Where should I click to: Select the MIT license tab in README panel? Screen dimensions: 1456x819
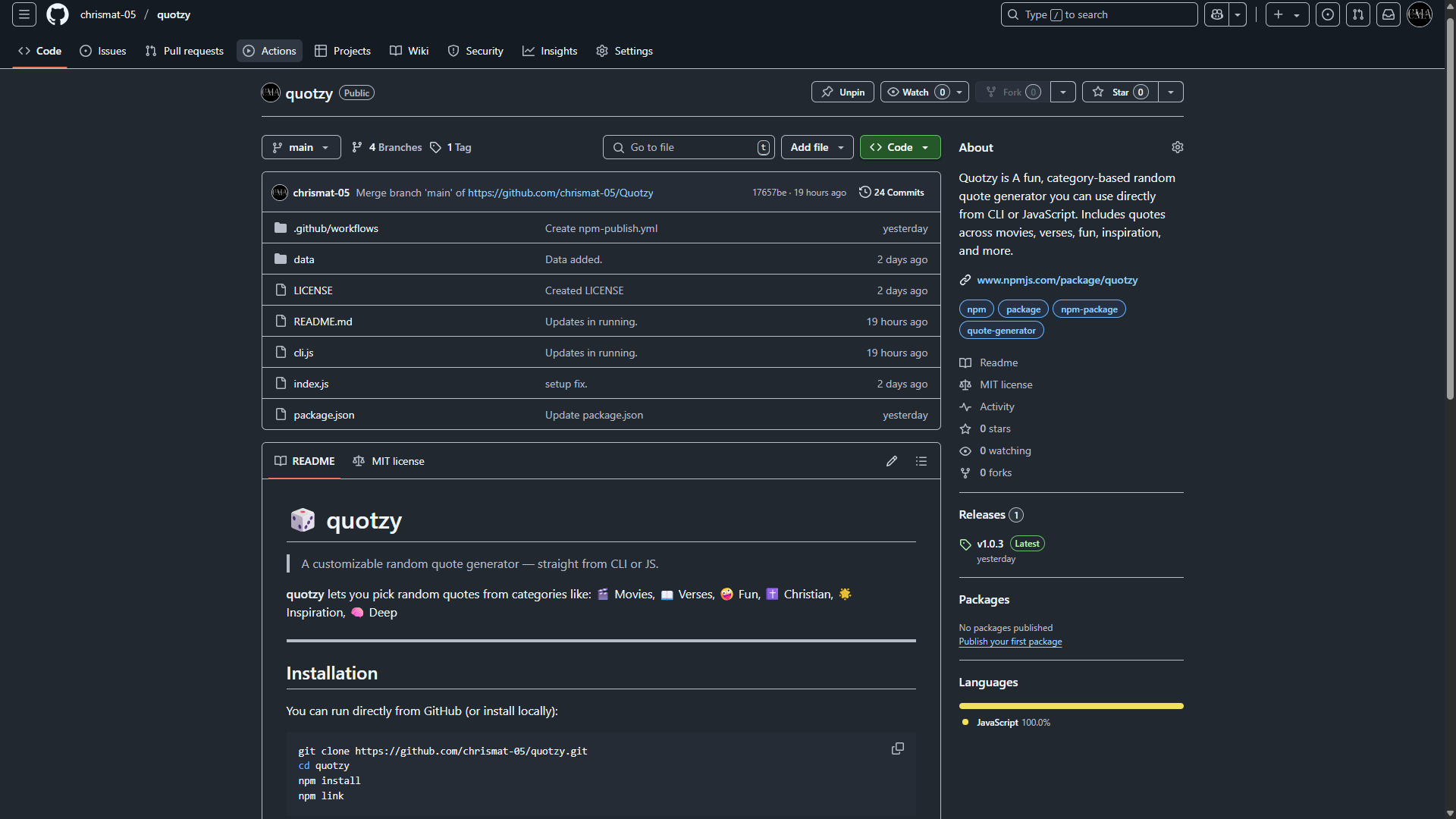pos(388,461)
